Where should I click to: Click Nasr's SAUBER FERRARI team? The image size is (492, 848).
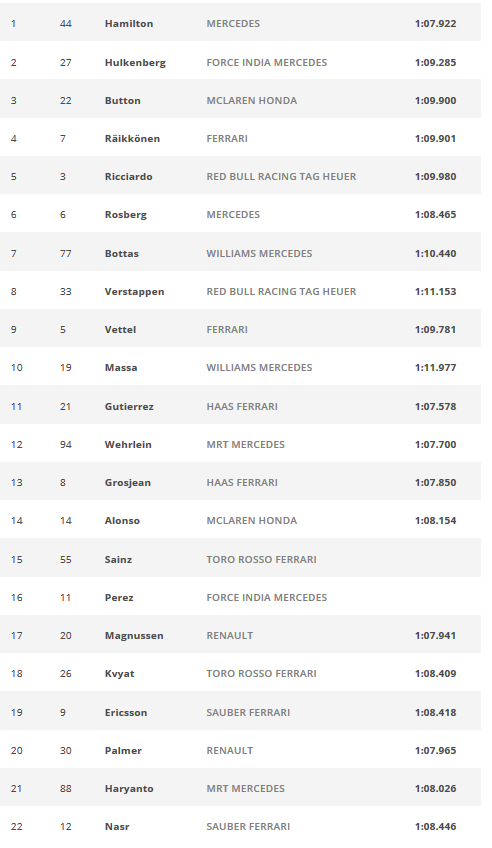[248, 827]
